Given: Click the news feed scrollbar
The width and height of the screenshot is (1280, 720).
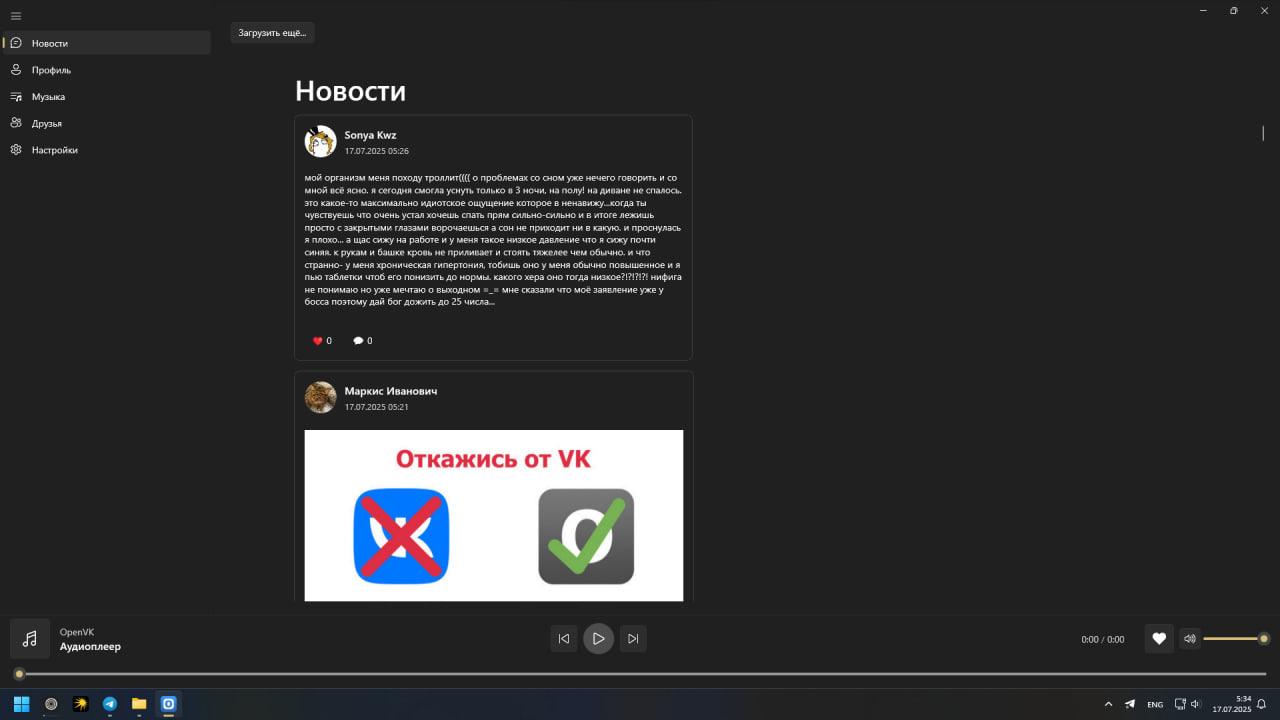Looking at the screenshot, I should click(1262, 133).
